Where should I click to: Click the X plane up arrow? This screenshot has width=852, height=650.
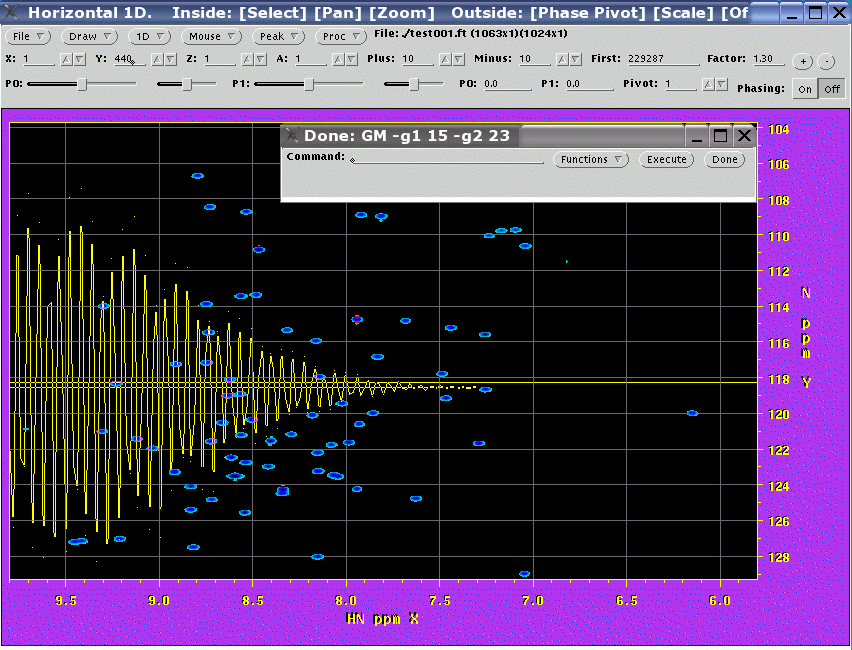tap(66, 59)
